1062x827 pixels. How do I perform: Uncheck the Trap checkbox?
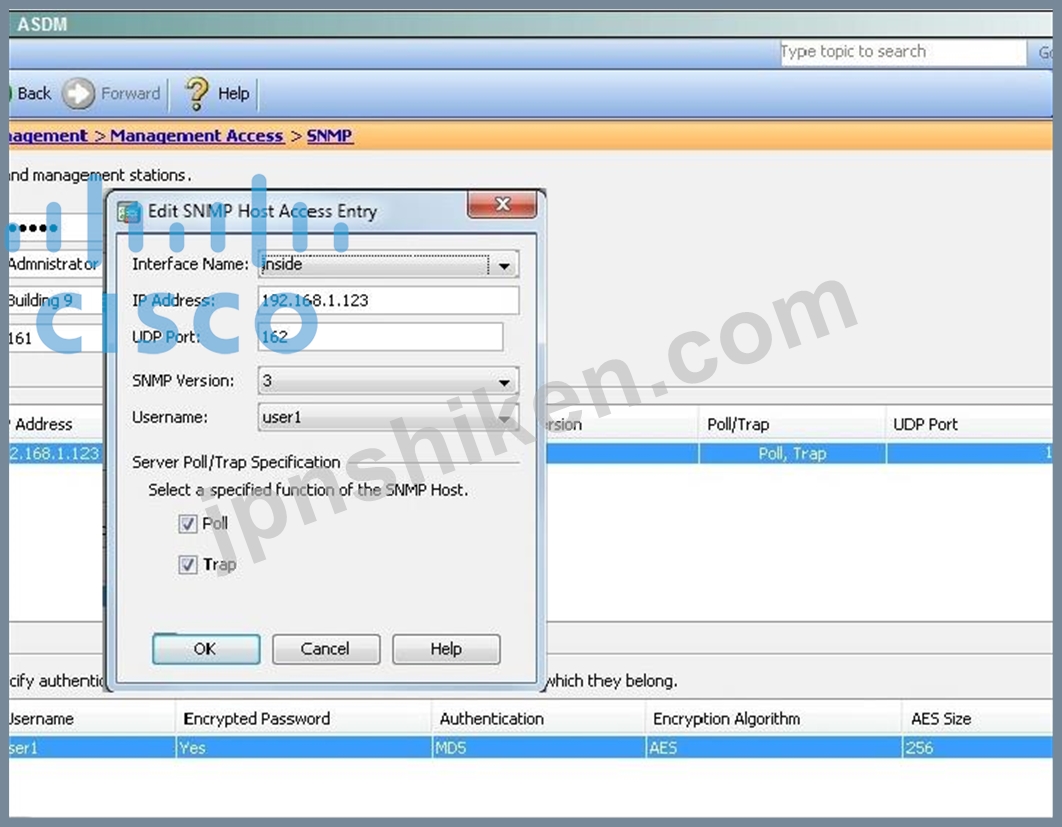[x=188, y=564]
